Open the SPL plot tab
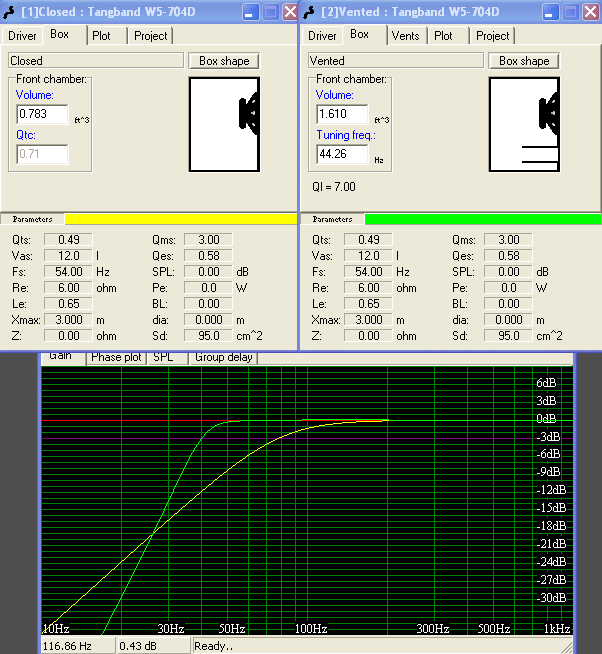The width and height of the screenshot is (602, 654). (167, 357)
